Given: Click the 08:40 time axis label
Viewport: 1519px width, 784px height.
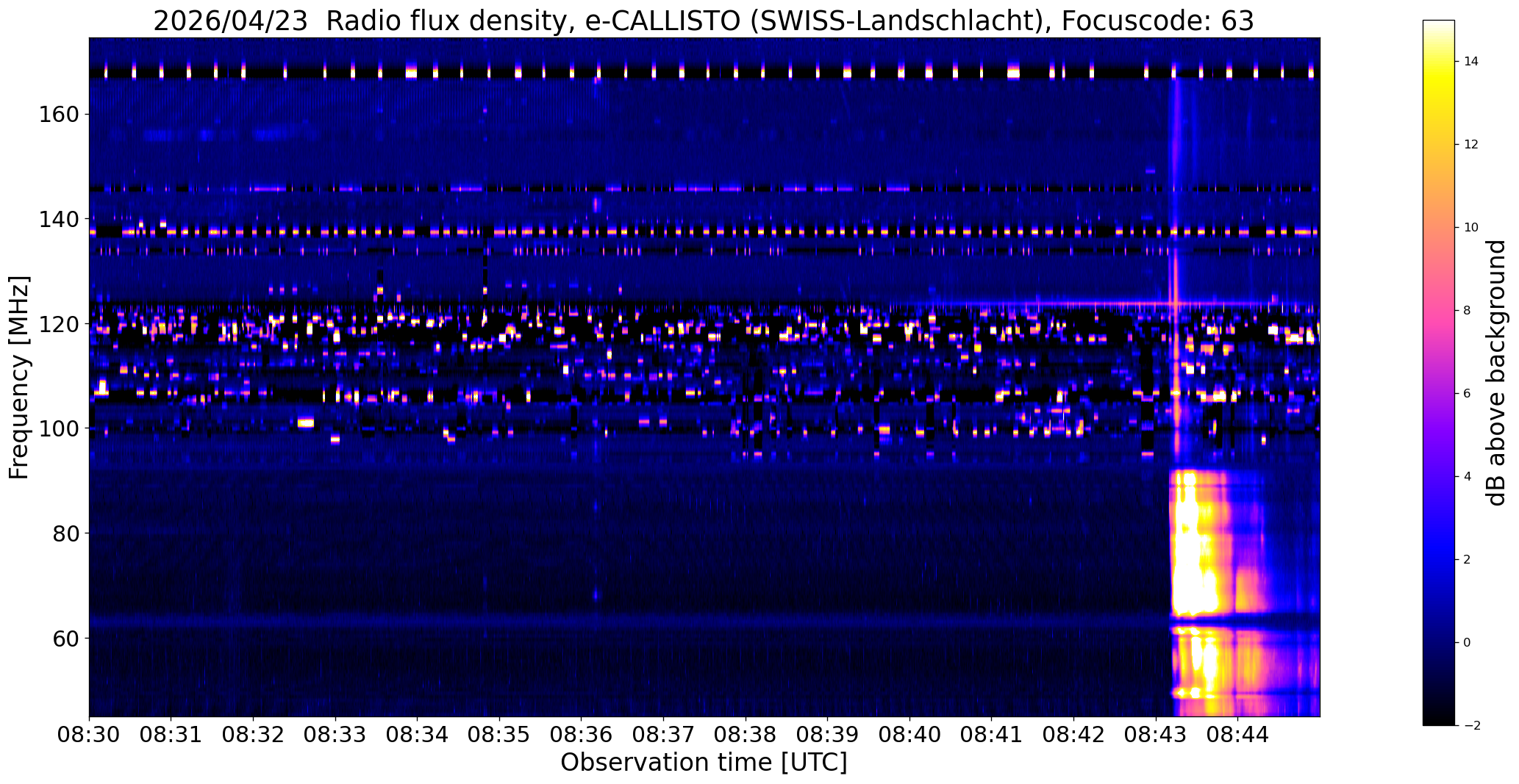Looking at the screenshot, I should (x=909, y=736).
